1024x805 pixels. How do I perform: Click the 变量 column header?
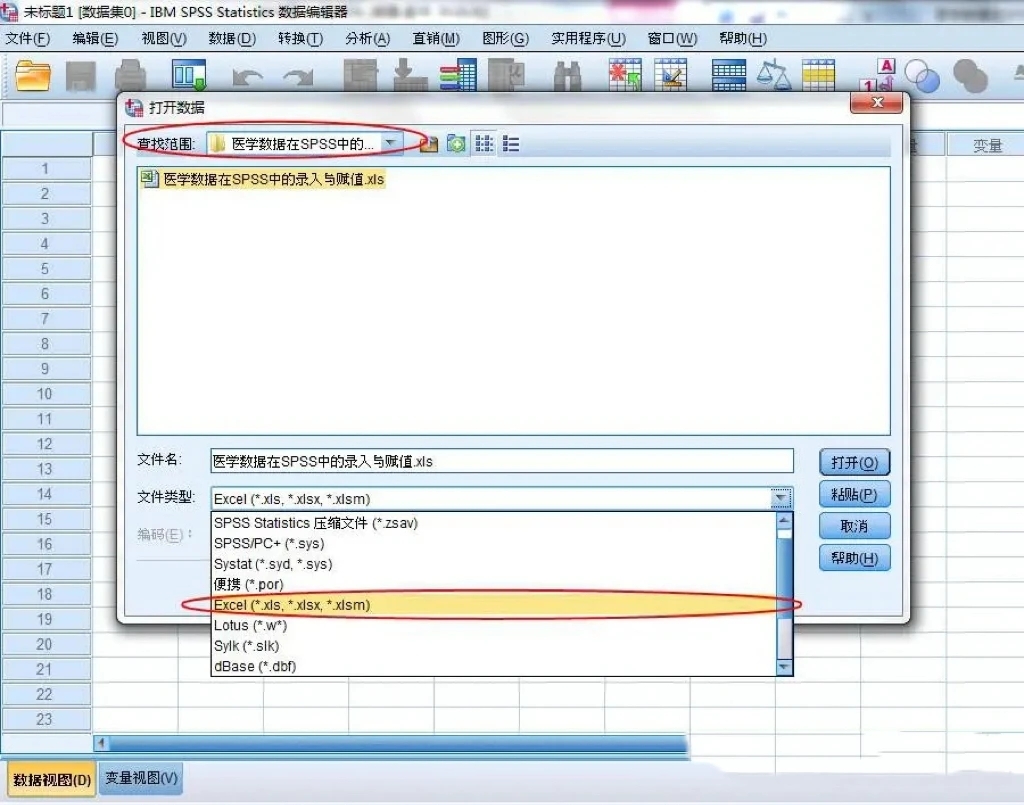tap(986, 145)
